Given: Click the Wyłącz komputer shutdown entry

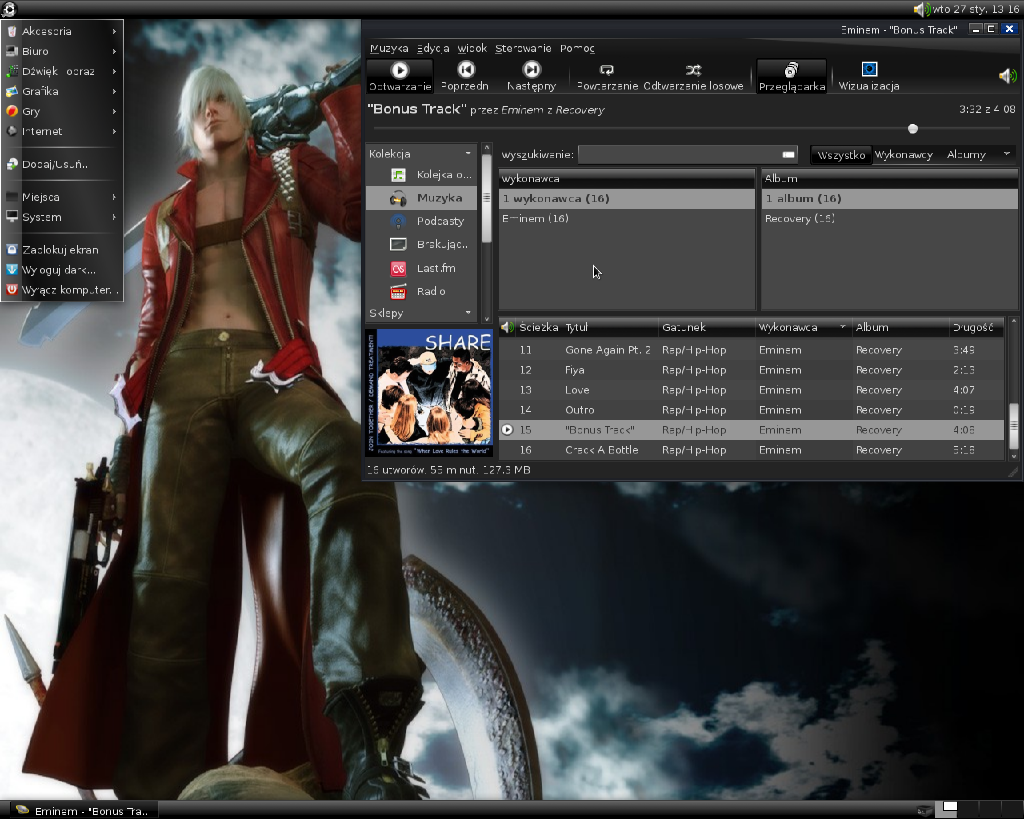Looking at the screenshot, I should click(x=62, y=290).
